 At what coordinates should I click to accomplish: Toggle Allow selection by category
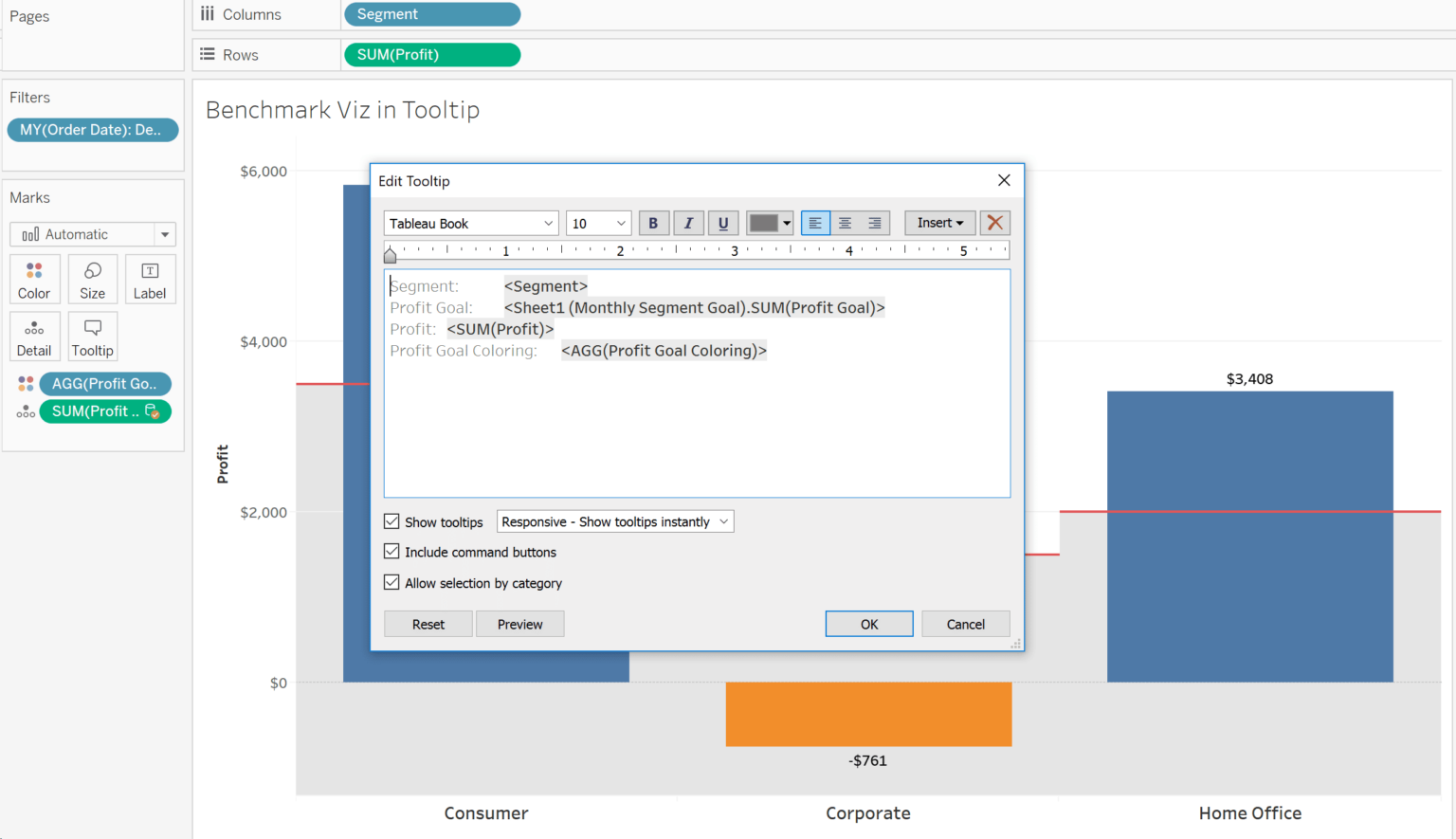pos(391,582)
